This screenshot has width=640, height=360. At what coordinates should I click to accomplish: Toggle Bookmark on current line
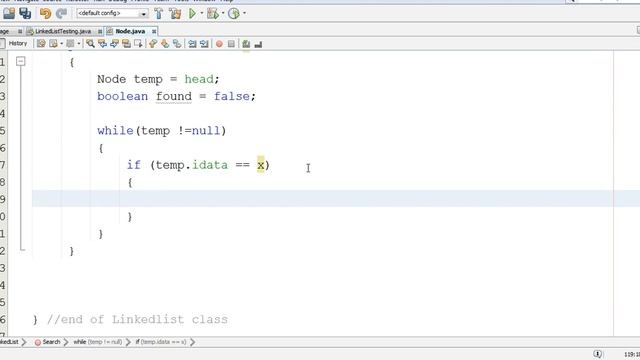[x=177, y=44]
